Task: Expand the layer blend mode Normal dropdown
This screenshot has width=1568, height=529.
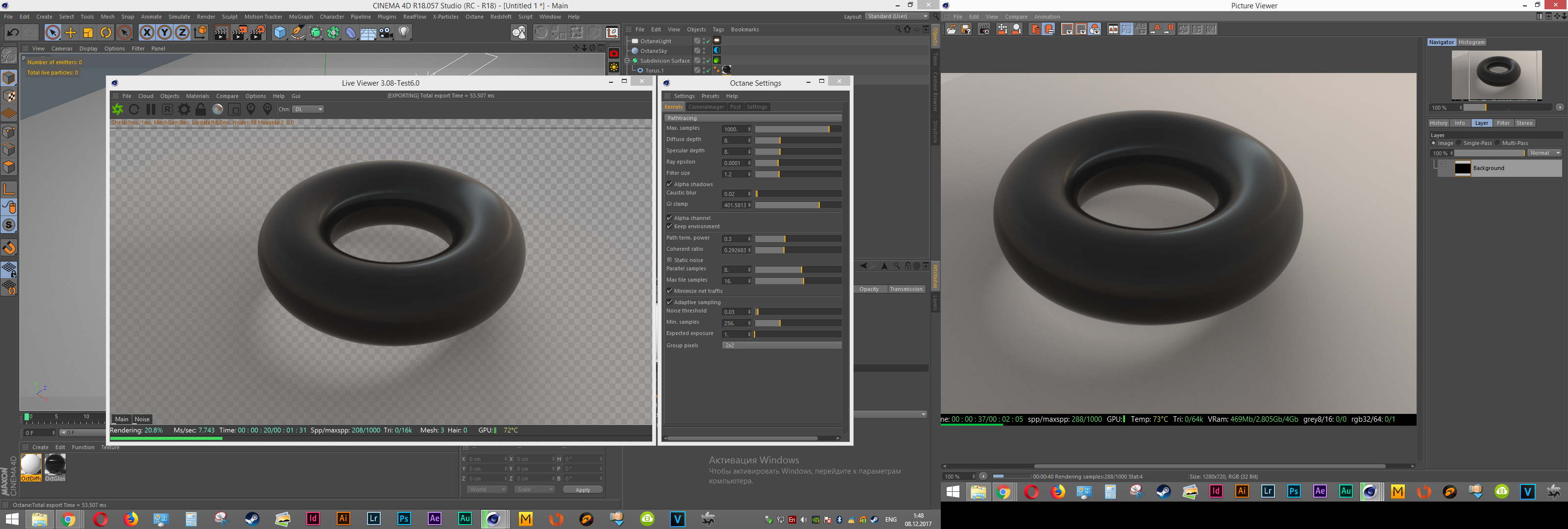Action: point(1545,153)
